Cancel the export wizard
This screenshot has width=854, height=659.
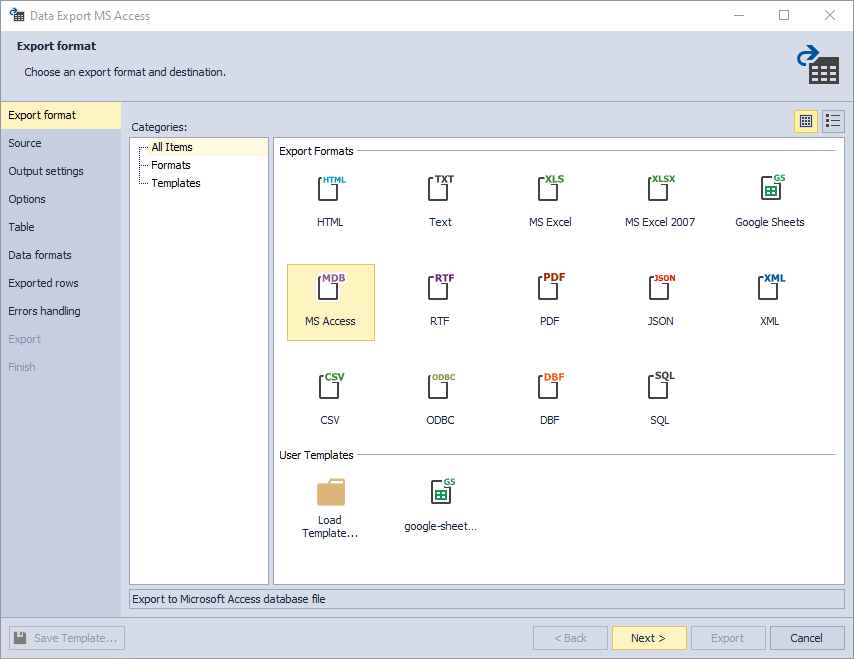point(806,637)
